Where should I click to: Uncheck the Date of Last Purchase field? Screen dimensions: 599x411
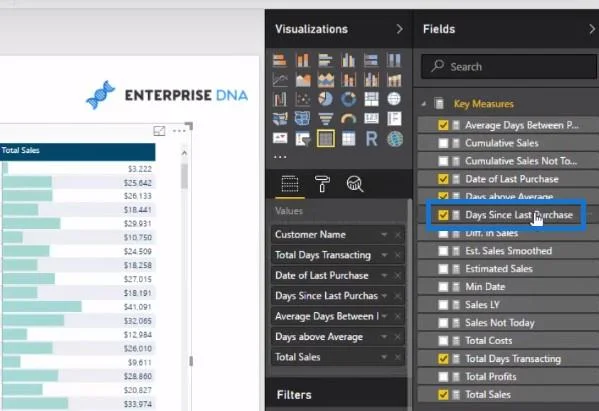pyautogui.click(x=443, y=179)
